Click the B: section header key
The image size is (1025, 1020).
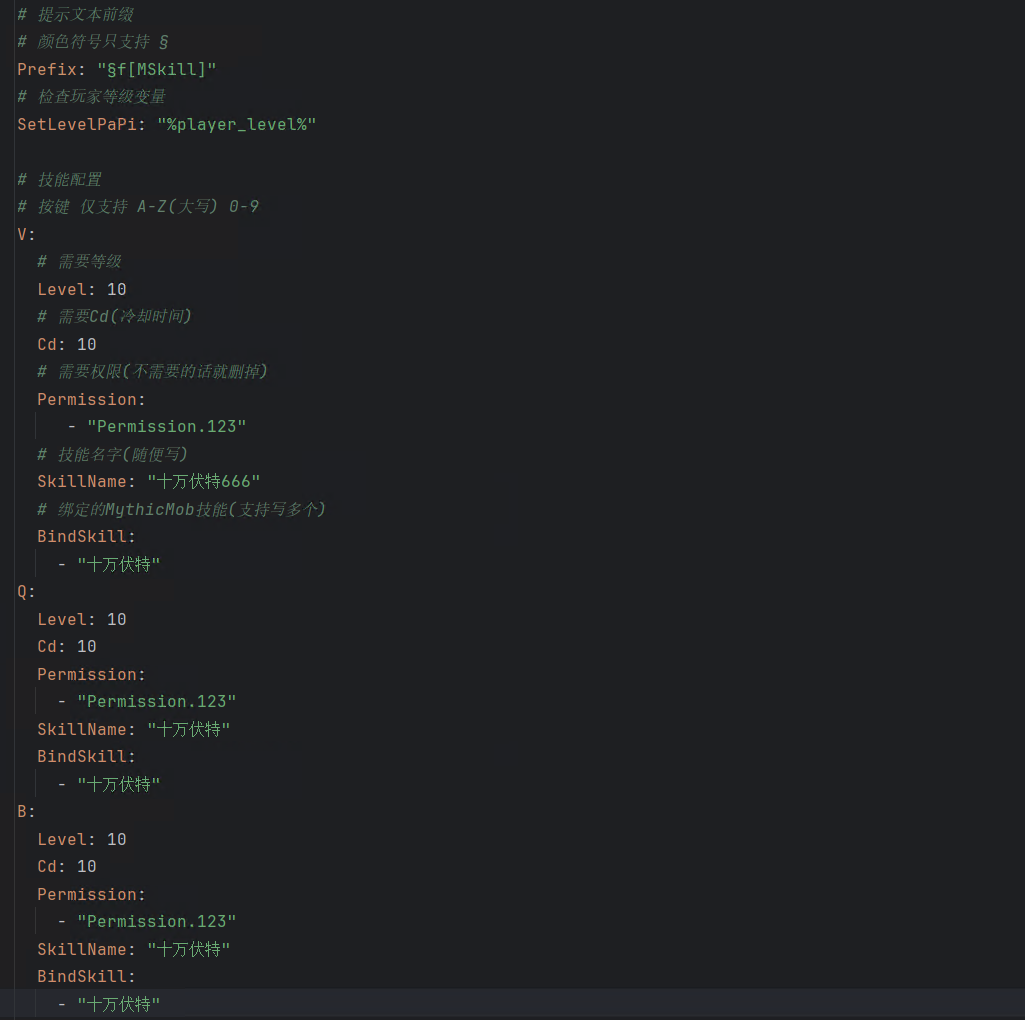point(25,811)
